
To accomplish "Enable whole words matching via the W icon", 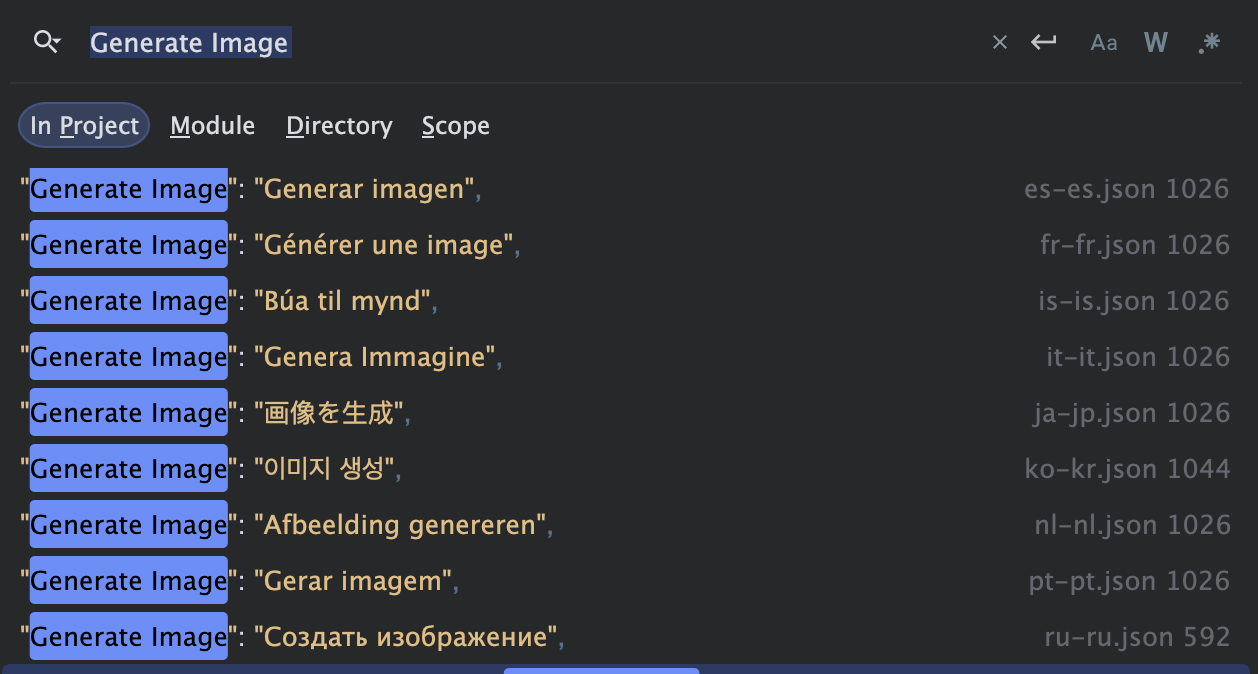I will click(x=1155, y=42).
